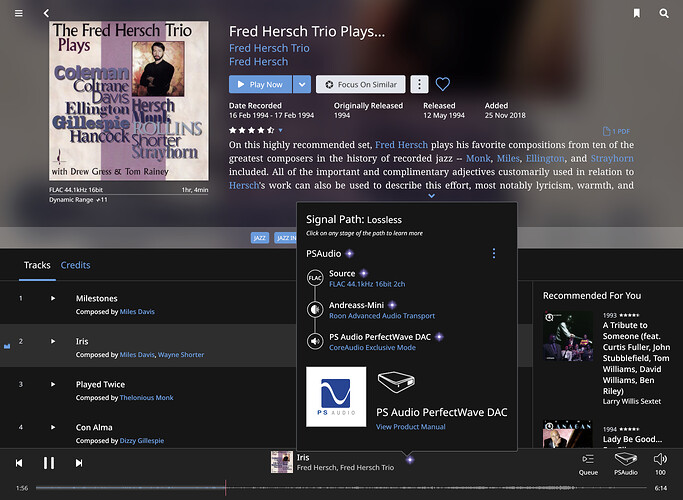Click the signal path quality star next to PSAudio
This screenshot has width=683, height=500.
349,253
